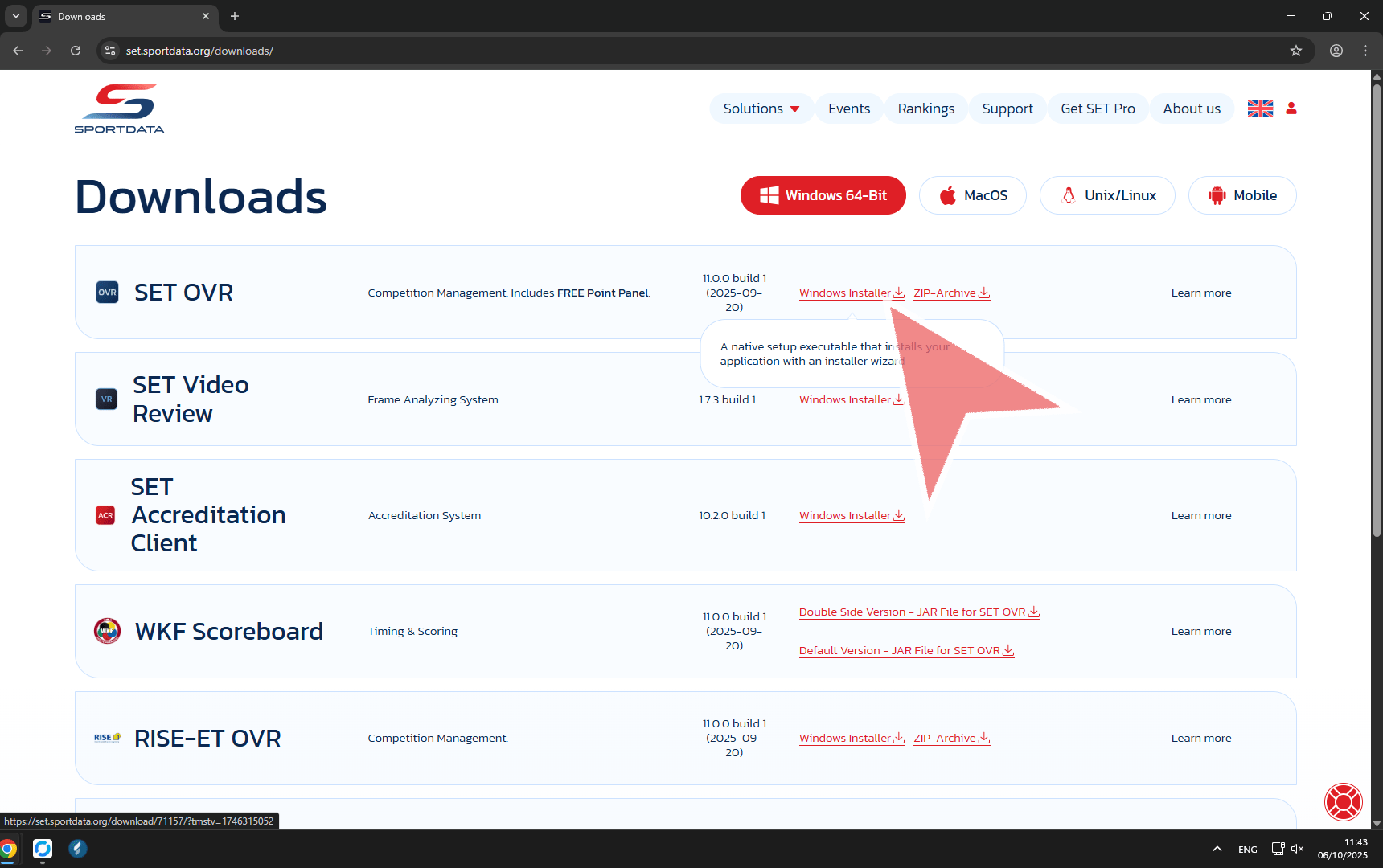The width and height of the screenshot is (1383, 868).
Task: Select the Mobile platform tab
Action: [1241, 195]
